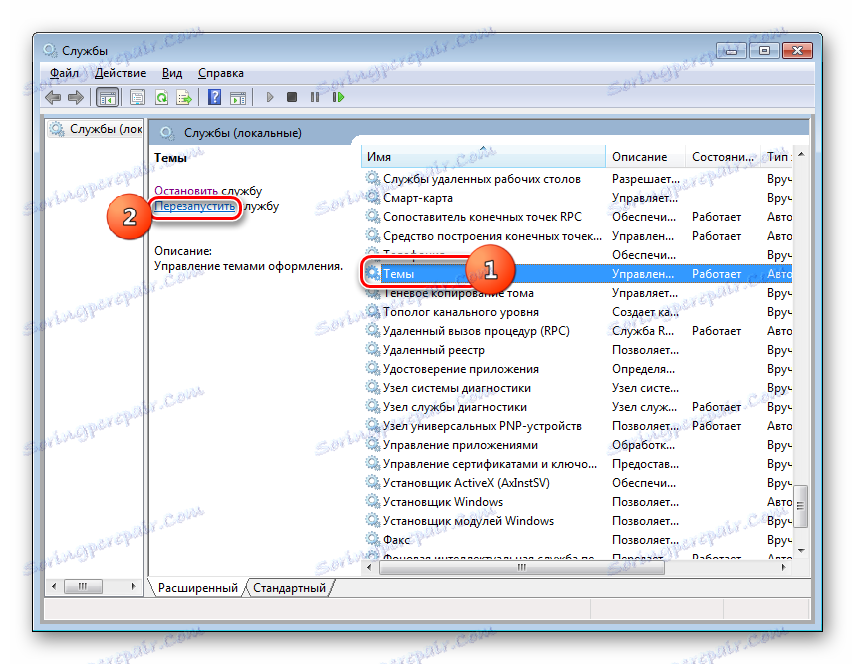Click the Restart Service icon in toolbar

[338, 98]
